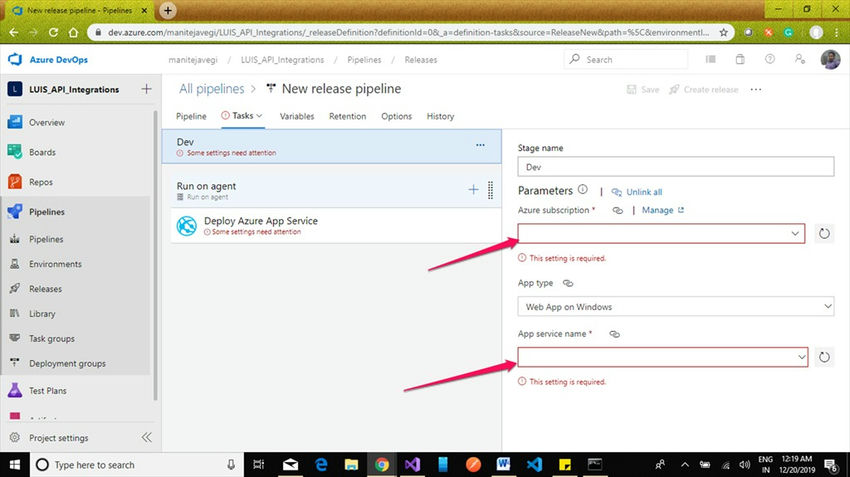The width and height of the screenshot is (850, 477).
Task: Open the work items list icon
Action: coord(710,60)
